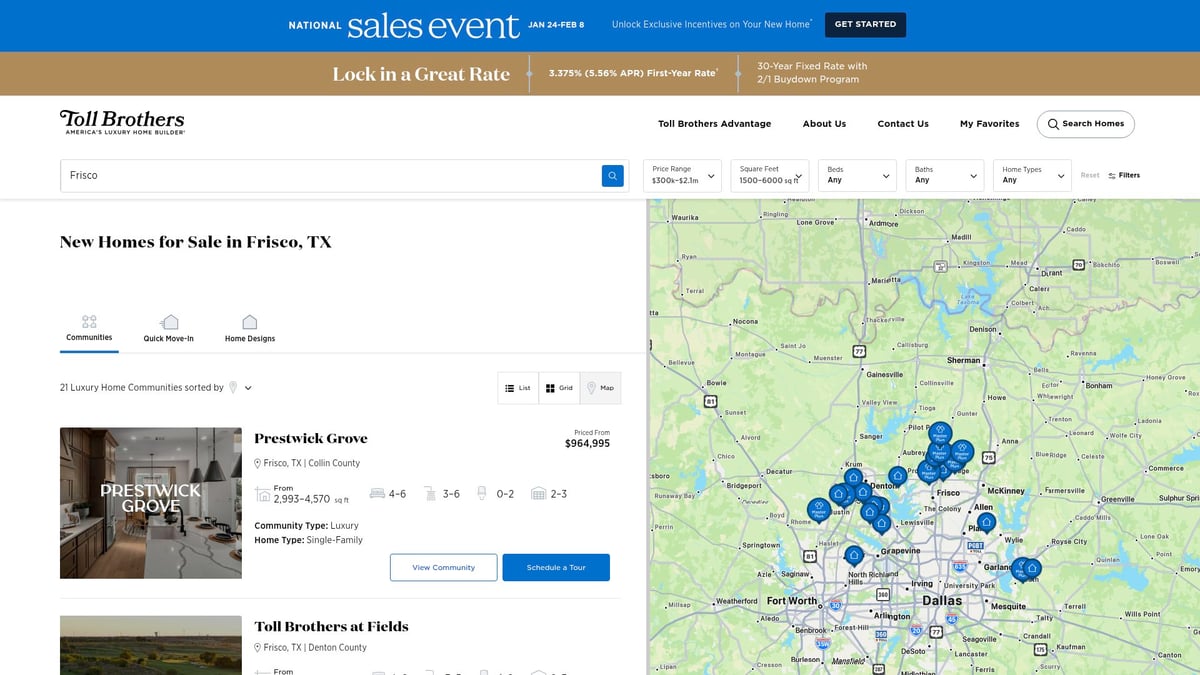The height and width of the screenshot is (675, 1200).
Task: Open Search Homes via the magnifying glass icon
Action: coord(1053,124)
